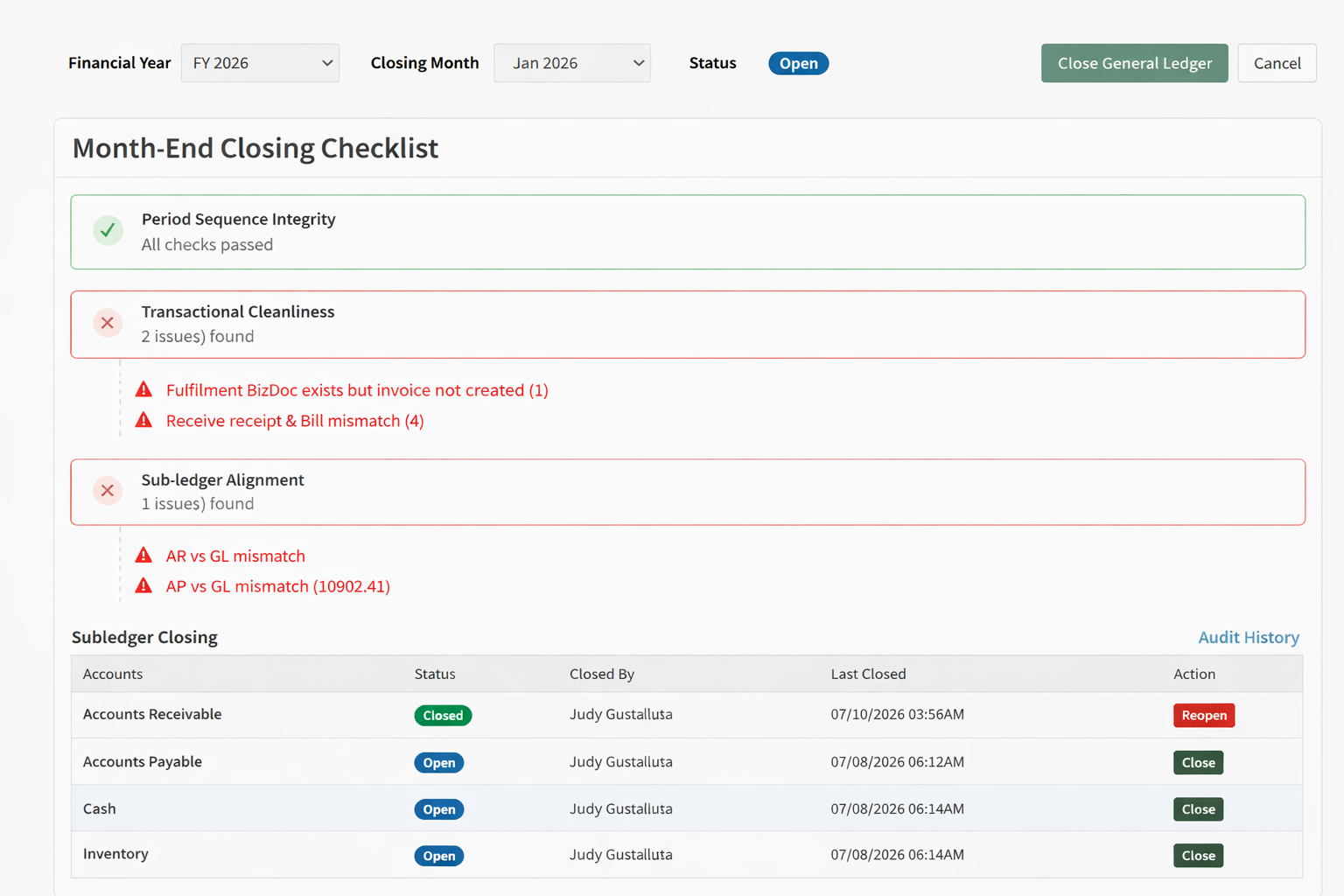Screen dimensions: 1344x896
Task: Click the "2 issues) found" text
Action: pos(198,337)
